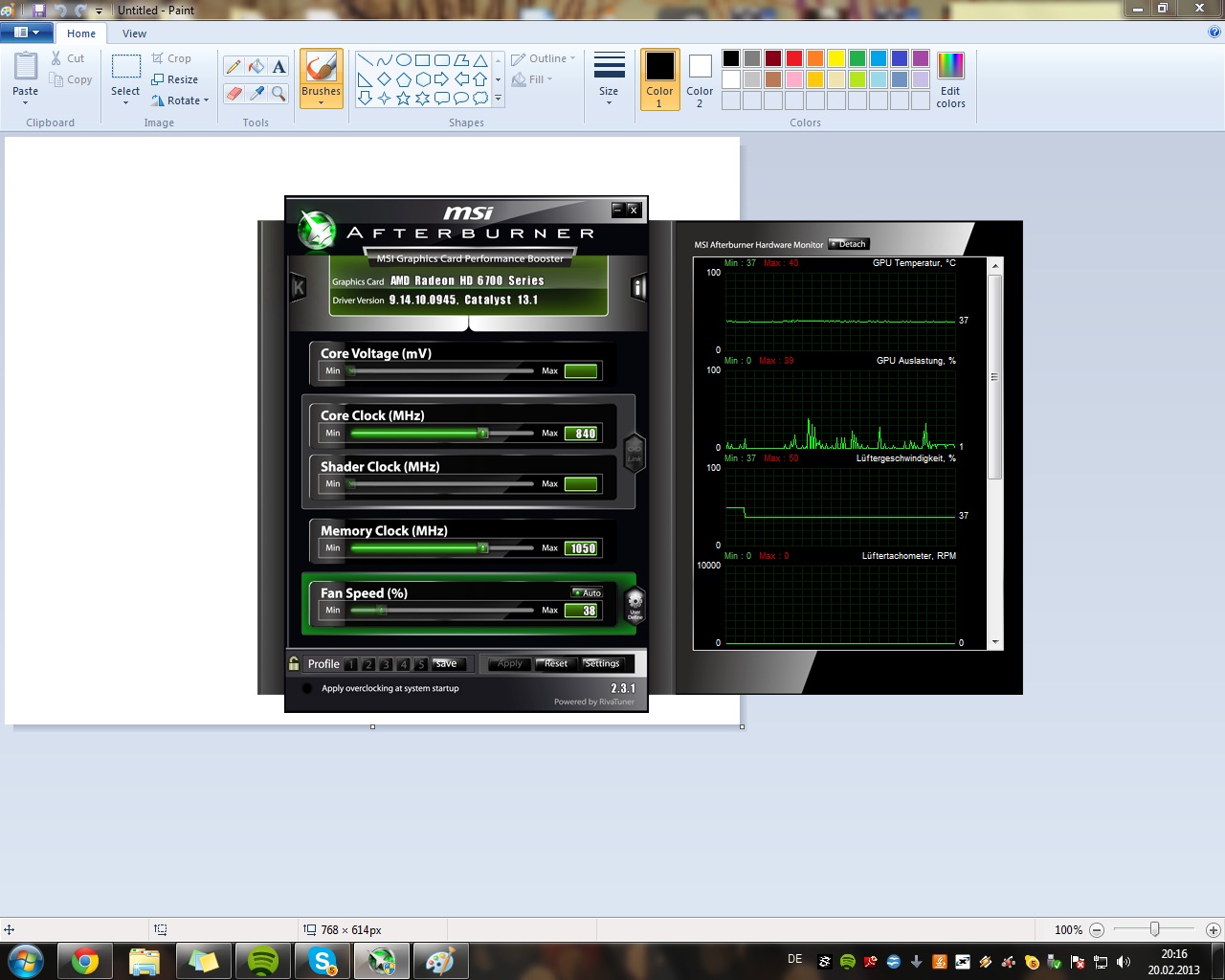Open the blue Paint file menu button

coord(26,33)
